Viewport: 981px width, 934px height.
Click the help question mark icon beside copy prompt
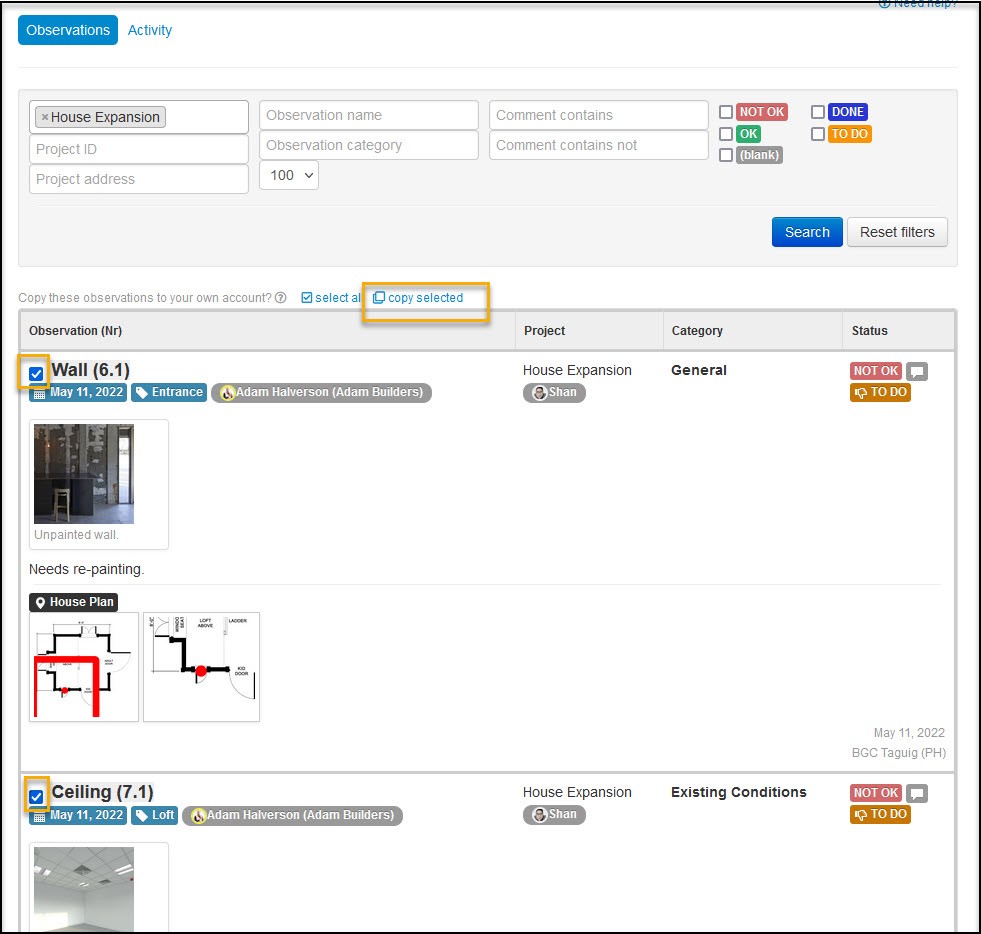click(x=281, y=298)
